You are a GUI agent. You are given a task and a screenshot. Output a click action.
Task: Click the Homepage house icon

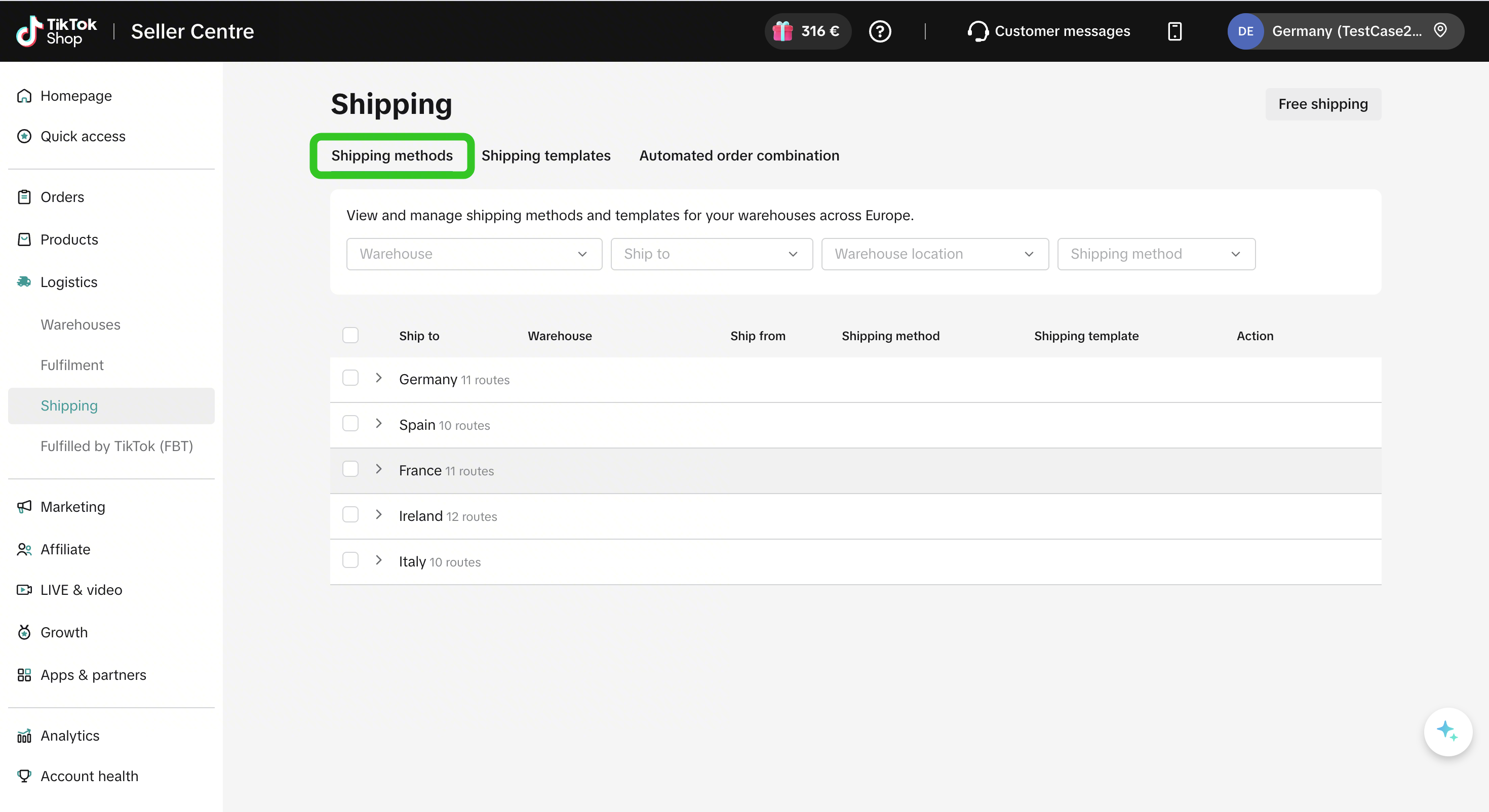tap(24, 96)
